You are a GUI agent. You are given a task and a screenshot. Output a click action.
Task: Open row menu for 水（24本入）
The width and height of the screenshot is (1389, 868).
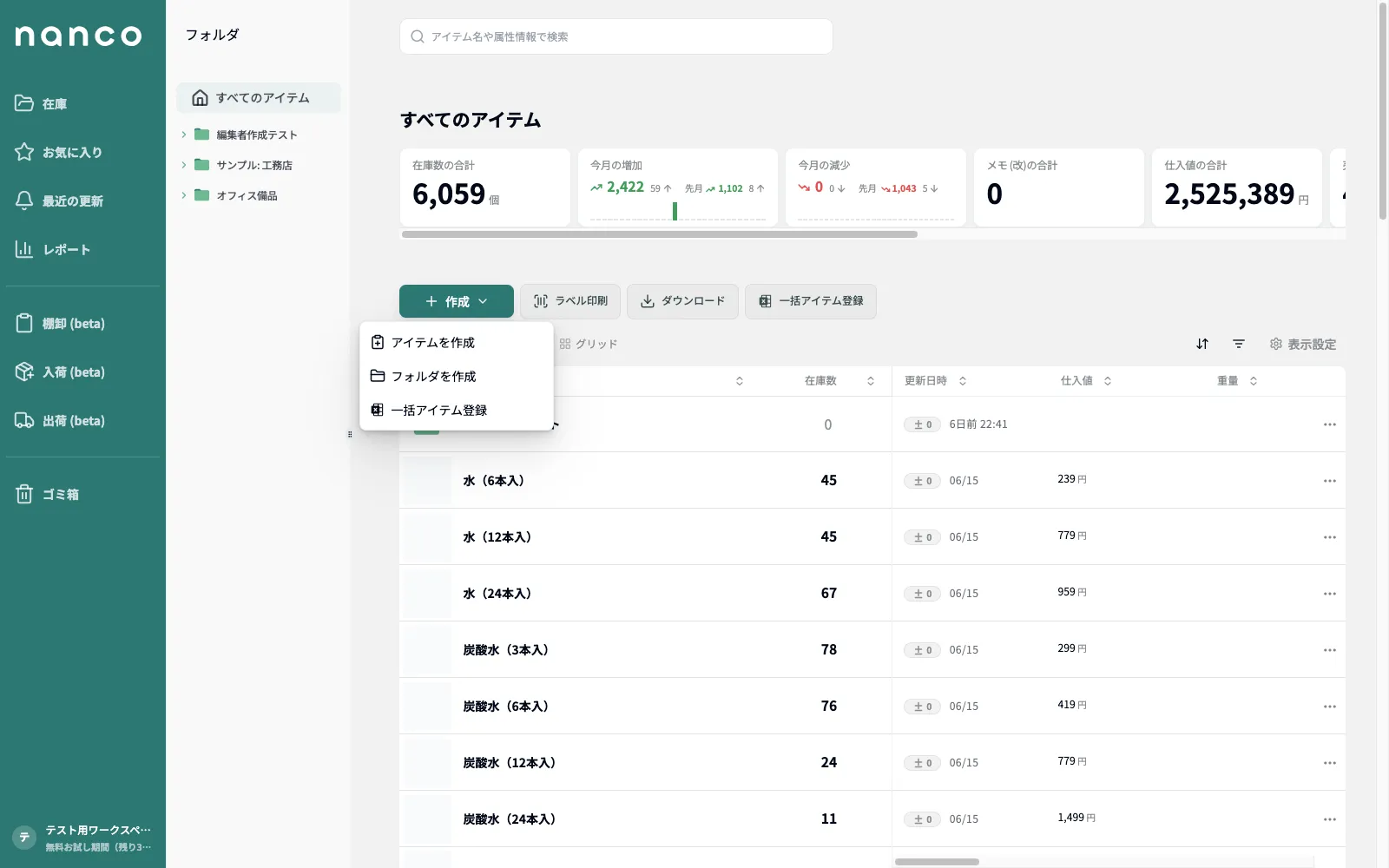pyautogui.click(x=1330, y=594)
